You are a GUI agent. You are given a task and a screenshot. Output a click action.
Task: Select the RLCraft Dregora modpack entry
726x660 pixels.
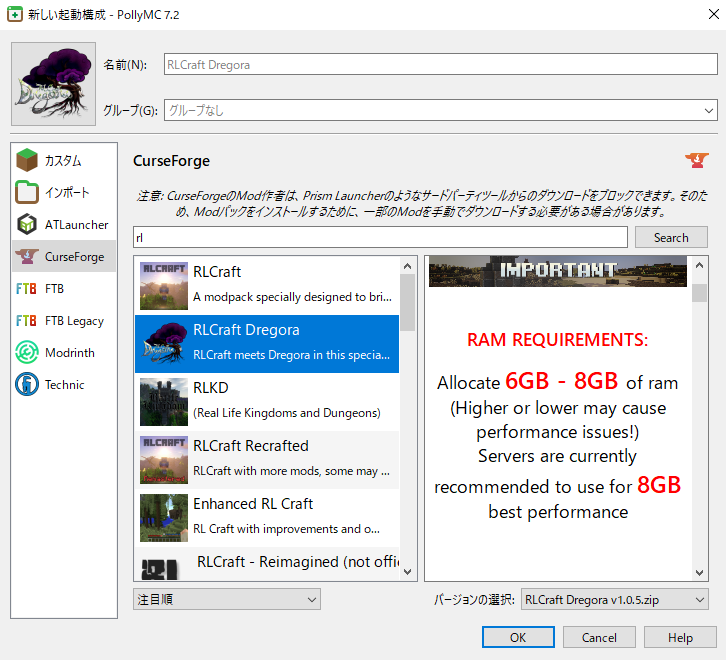coord(267,344)
